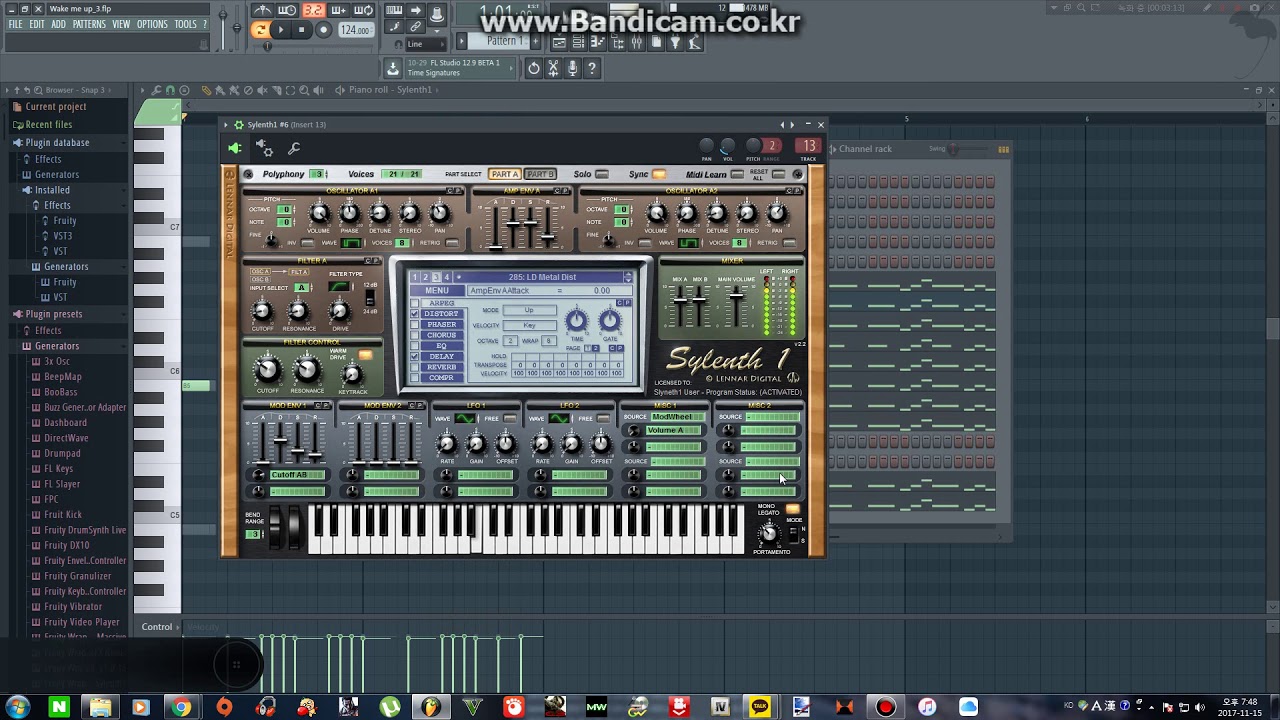Screen dimensions: 1280x720
Task: Uncheck the DISTORT effect checkbox
Action: point(415,314)
